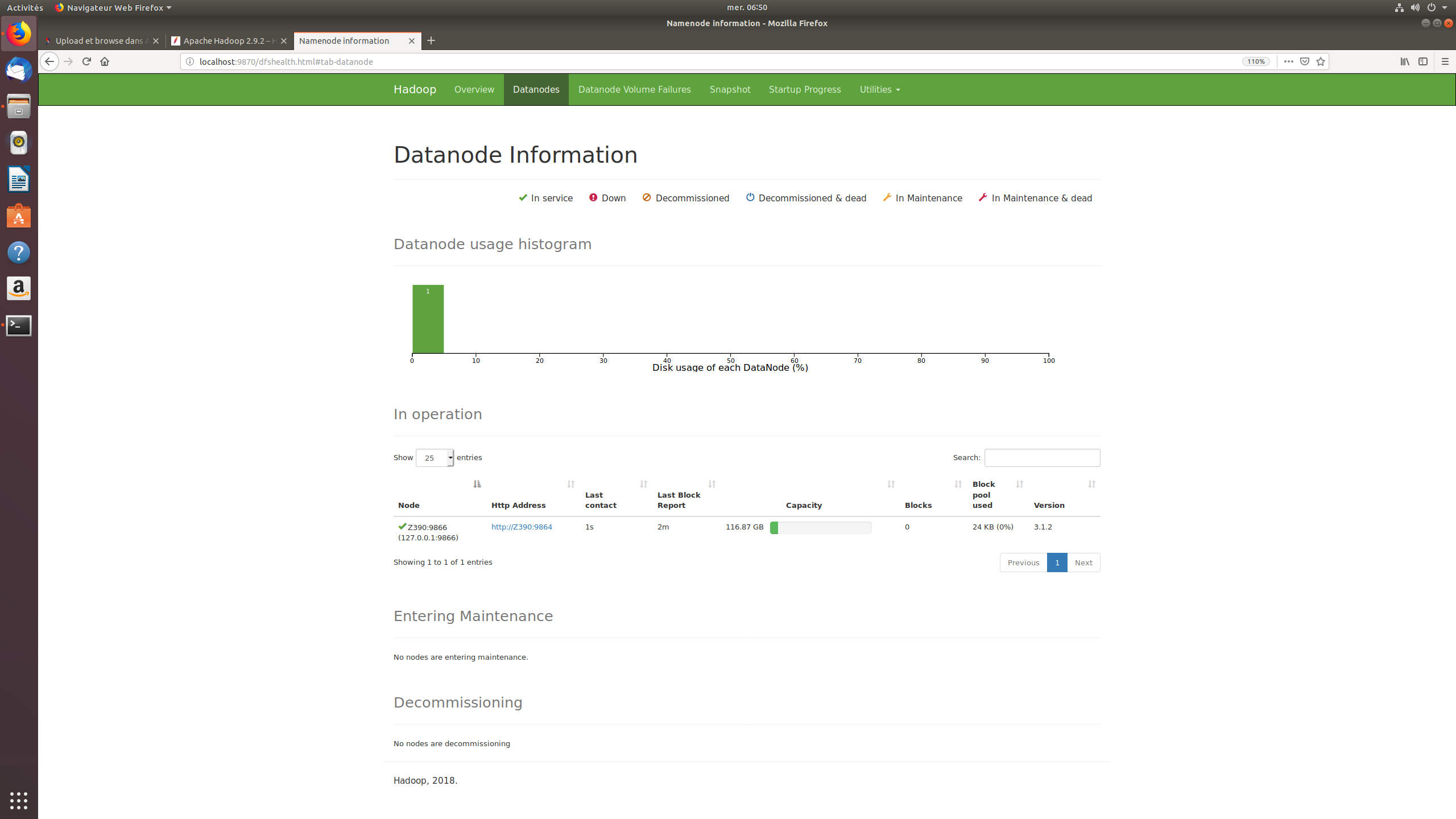The width and height of the screenshot is (1456, 819).
Task: Click the Firefox back navigation arrow
Action: pyautogui.click(x=49, y=61)
